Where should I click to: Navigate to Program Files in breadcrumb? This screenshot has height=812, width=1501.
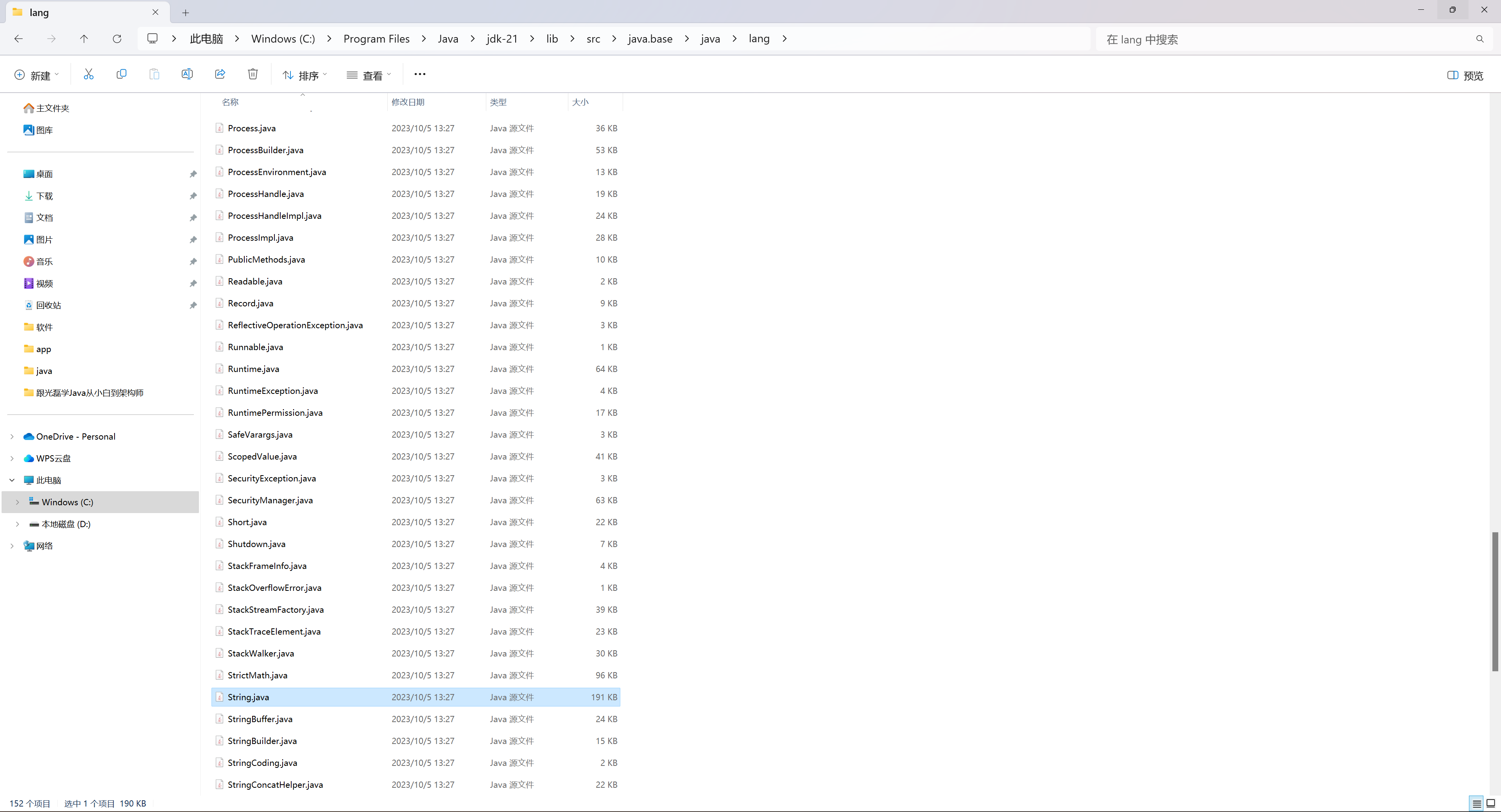coord(376,38)
